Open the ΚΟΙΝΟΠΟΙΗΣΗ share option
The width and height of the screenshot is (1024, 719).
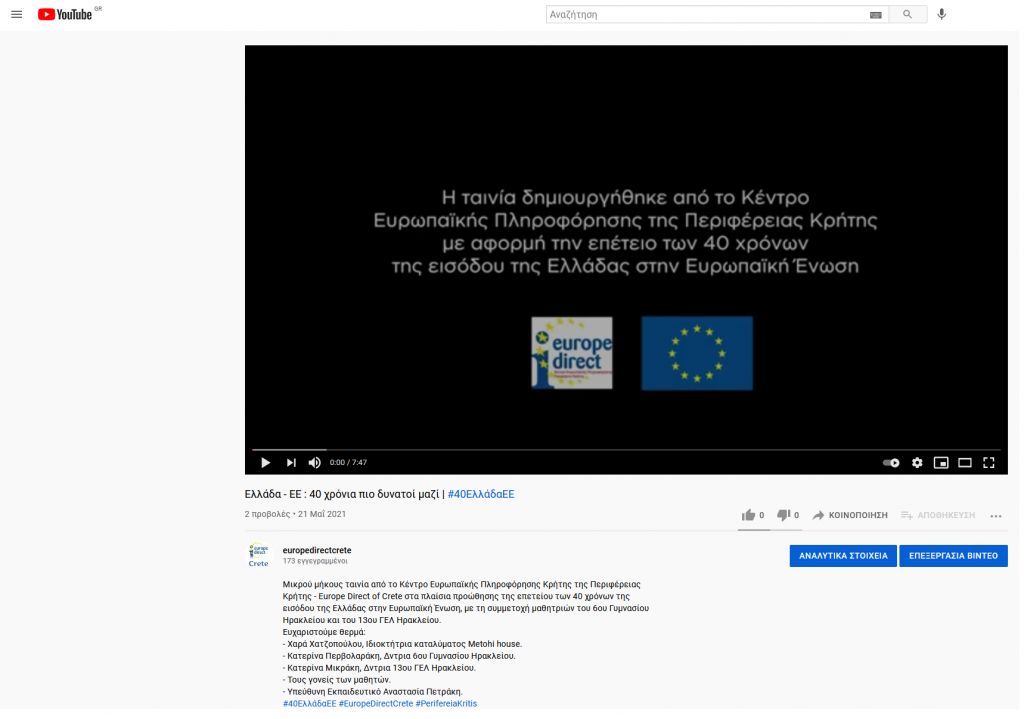click(850, 515)
